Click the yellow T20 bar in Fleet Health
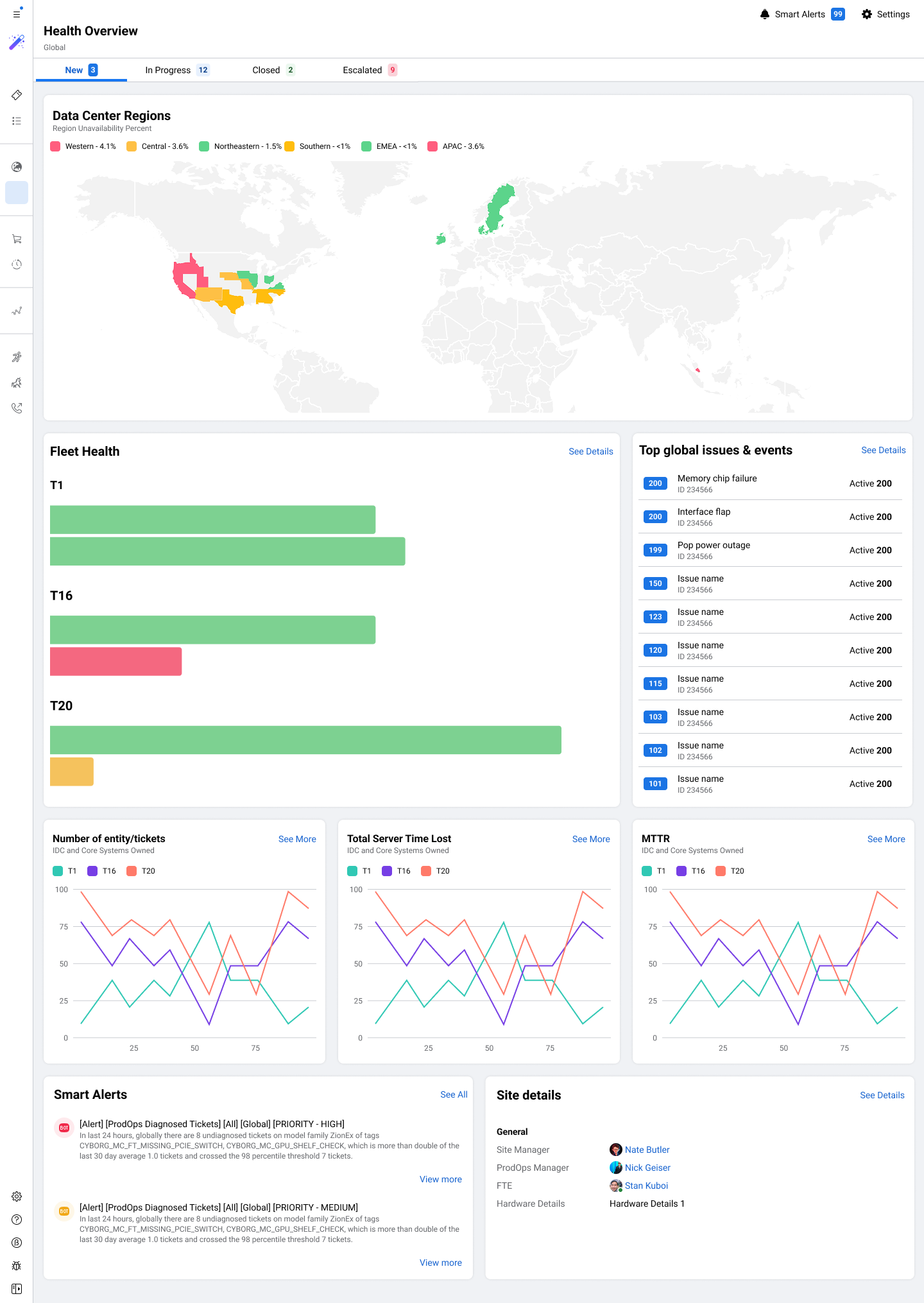This screenshot has width=924, height=1303. tap(72, 772)
